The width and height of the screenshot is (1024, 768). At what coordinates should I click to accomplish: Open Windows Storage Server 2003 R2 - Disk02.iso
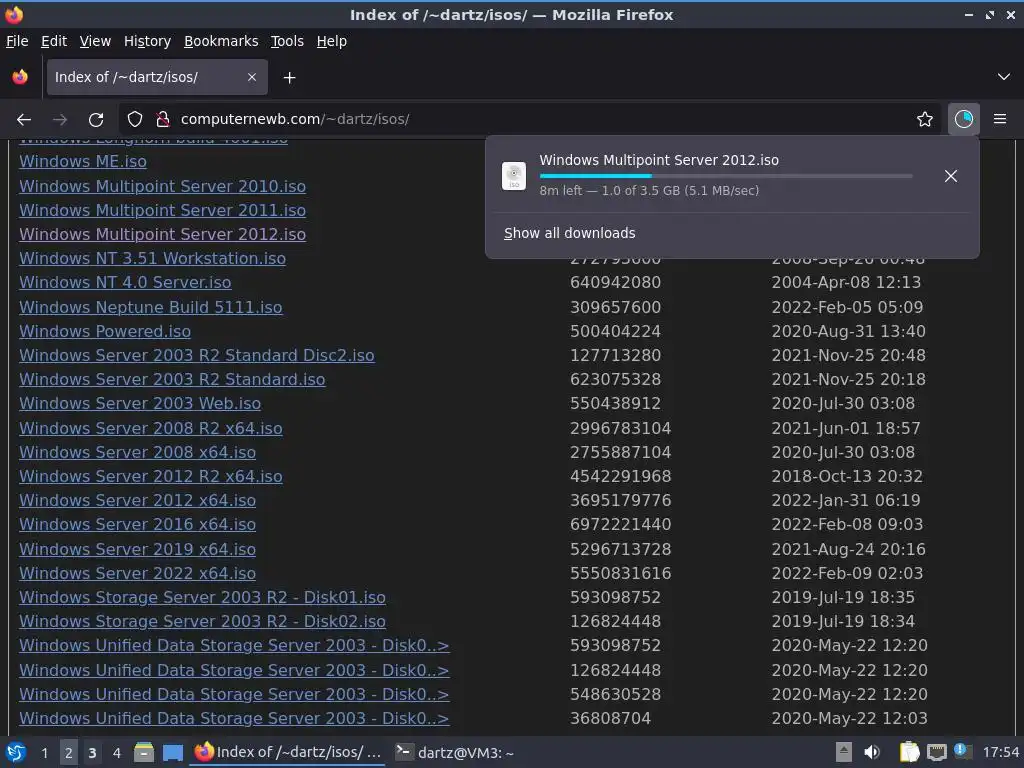tap(202, 621)
